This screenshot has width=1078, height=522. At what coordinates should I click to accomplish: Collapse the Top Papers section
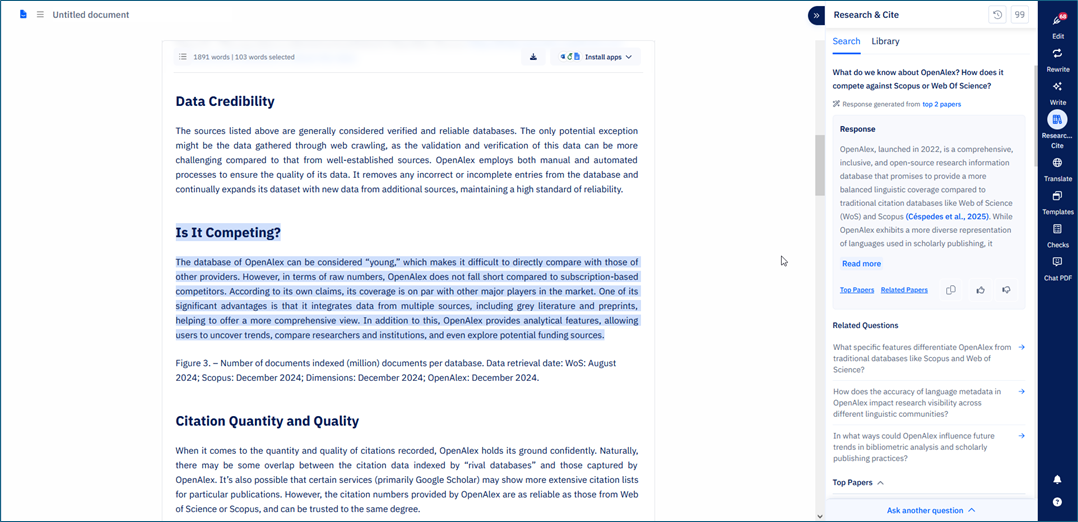click(858, 483)
